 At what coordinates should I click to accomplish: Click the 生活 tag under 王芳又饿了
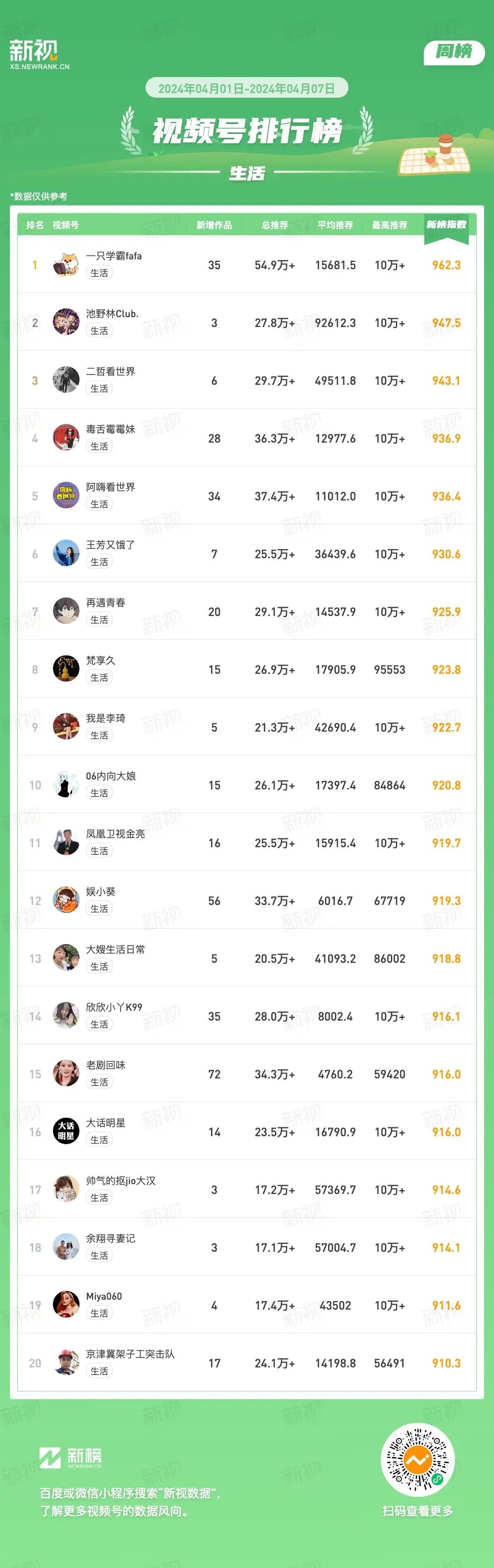coord(99,562)
